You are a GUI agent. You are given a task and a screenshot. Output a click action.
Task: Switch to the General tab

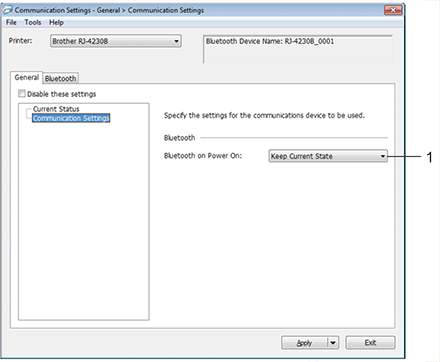coord(27,77)
